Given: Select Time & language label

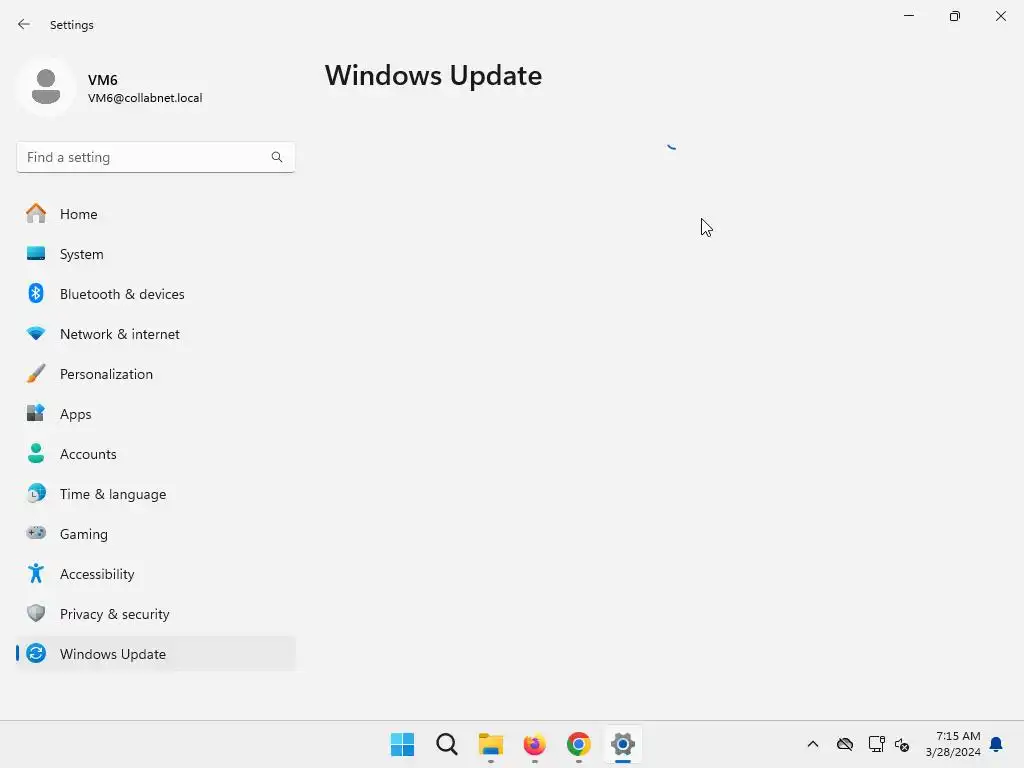Looking at the screenshot, I should (x=113, y=494).
